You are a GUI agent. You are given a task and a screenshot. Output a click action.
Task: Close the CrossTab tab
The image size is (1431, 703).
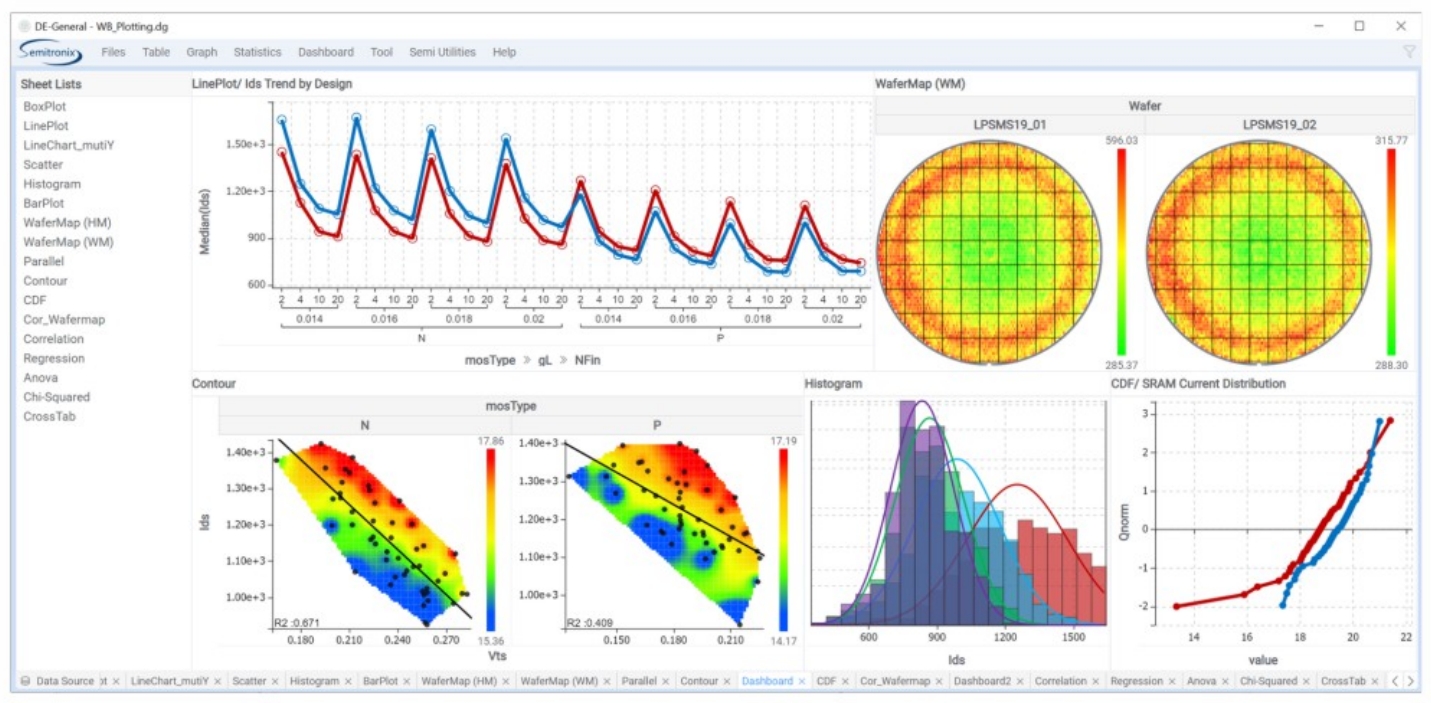[x=1375, y=681]
